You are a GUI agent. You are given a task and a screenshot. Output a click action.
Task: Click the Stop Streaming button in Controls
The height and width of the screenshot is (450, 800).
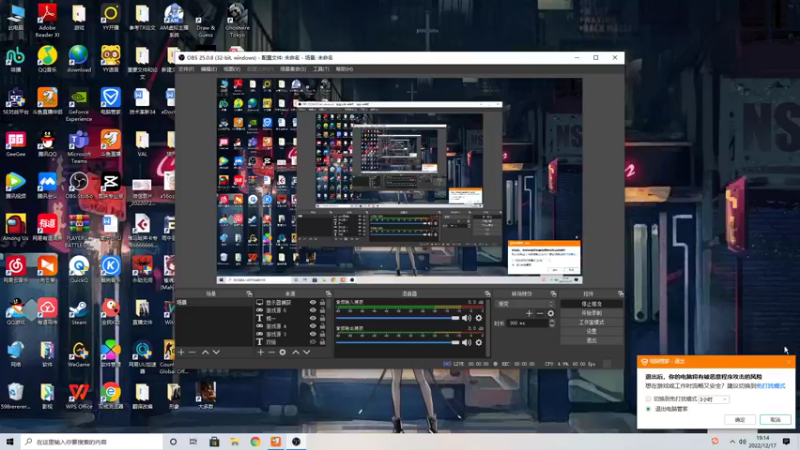pyautogui.click(x=593, y=303)
